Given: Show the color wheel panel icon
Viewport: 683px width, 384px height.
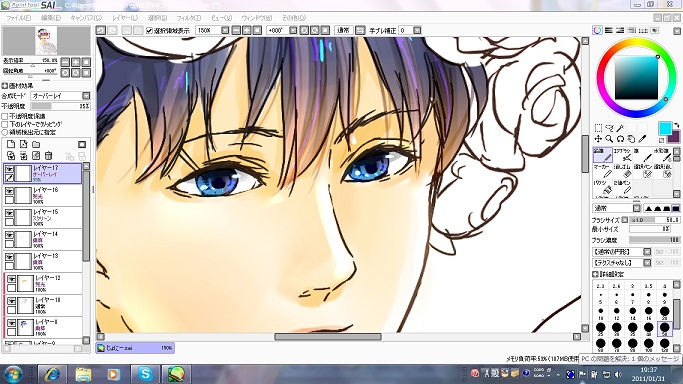Looking at the screenshot, I should click(598, 30).
